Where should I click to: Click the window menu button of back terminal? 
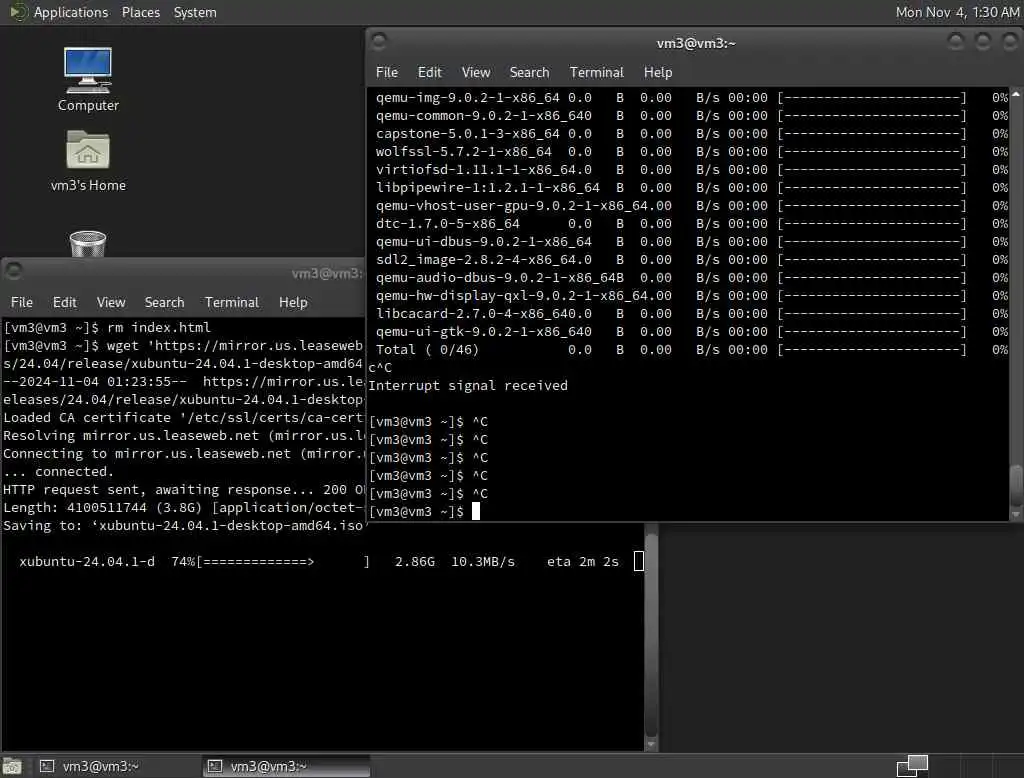point(13,270)
